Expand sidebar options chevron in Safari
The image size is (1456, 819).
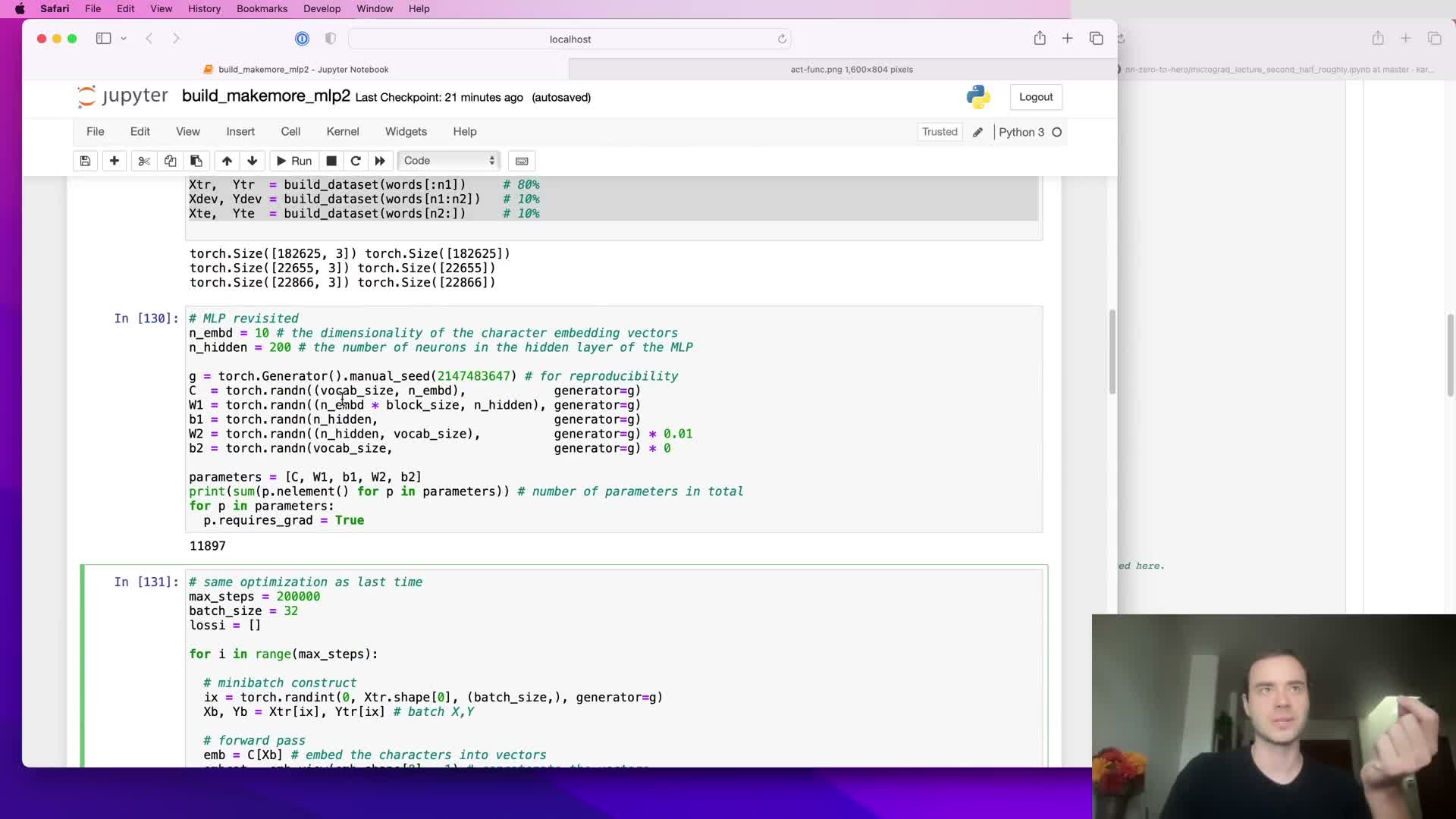click(124, 39)
